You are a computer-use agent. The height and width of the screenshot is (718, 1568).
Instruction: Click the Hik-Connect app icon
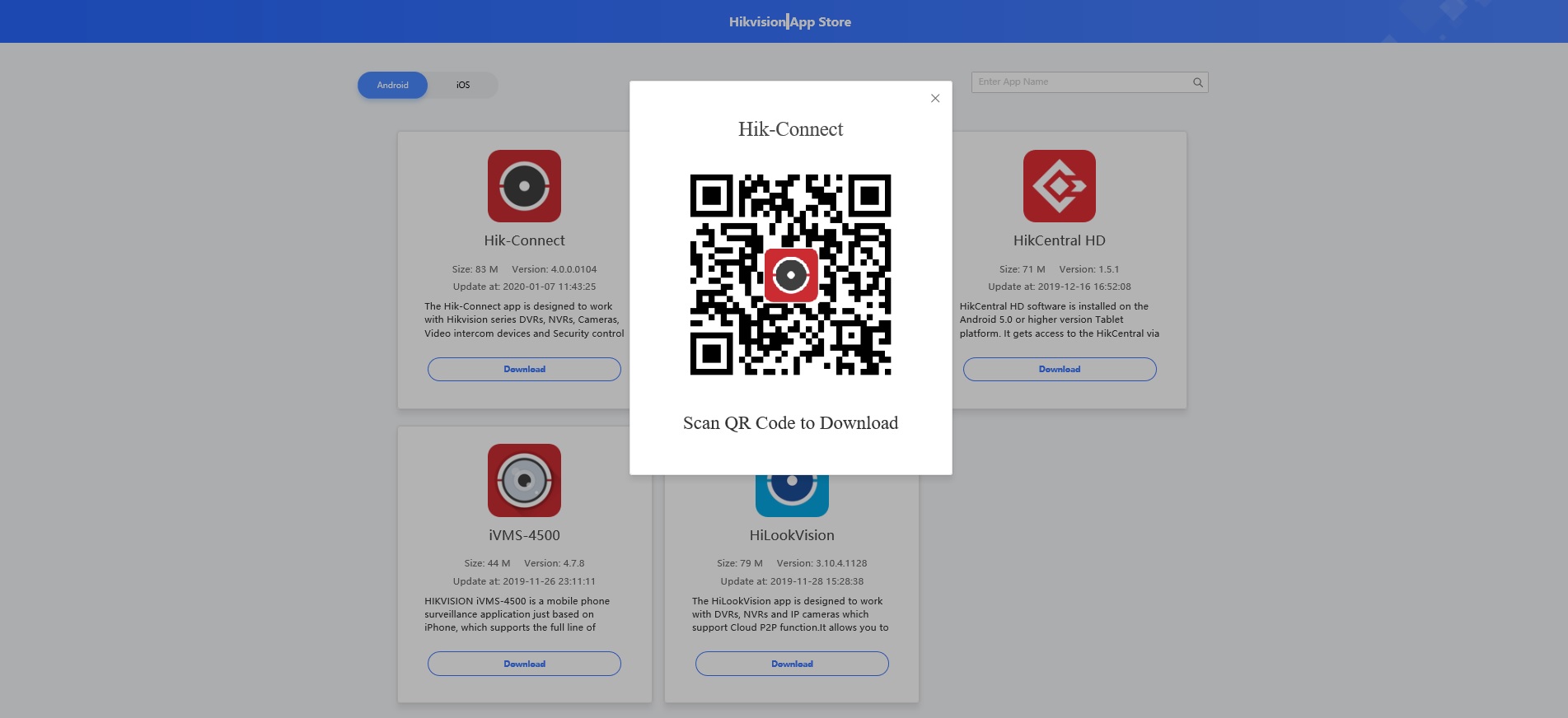(x=524, y=186)
